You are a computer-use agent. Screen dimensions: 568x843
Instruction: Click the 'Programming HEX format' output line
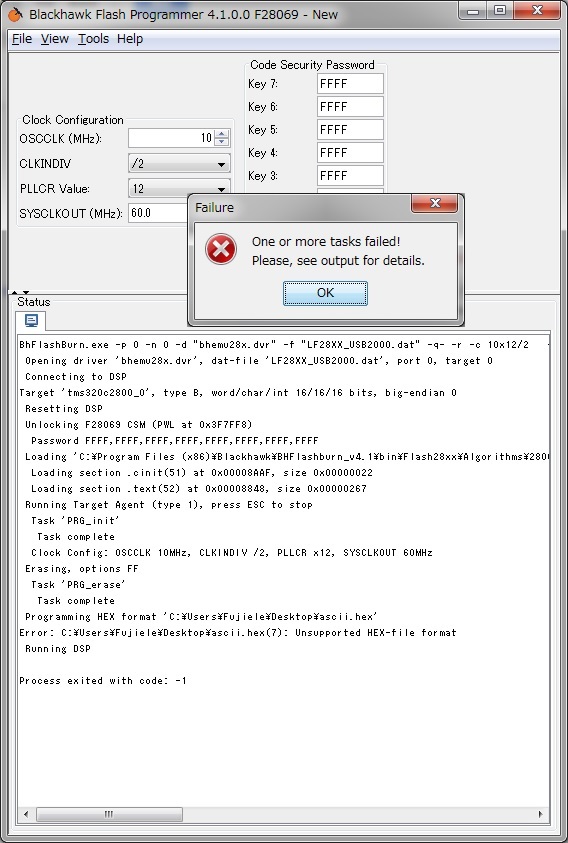click(201, 617)
